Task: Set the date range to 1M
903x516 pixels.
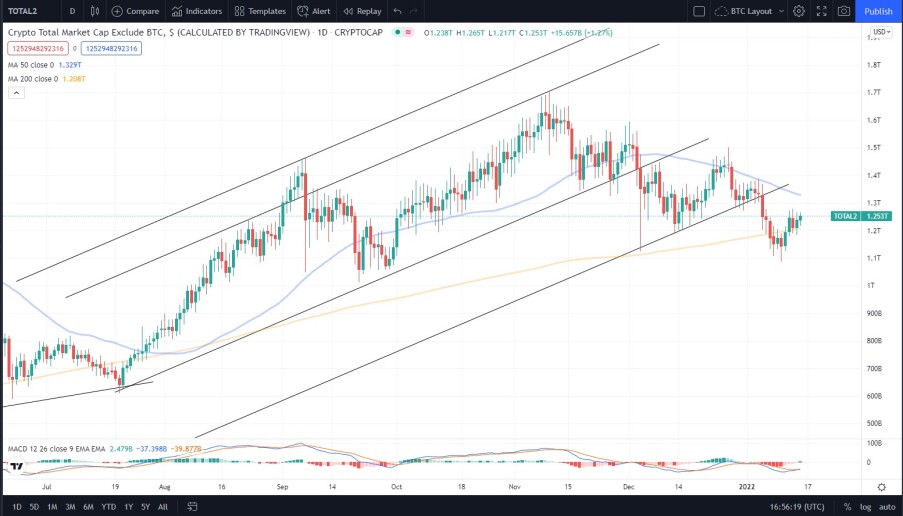Action: (x=52, y=507)
